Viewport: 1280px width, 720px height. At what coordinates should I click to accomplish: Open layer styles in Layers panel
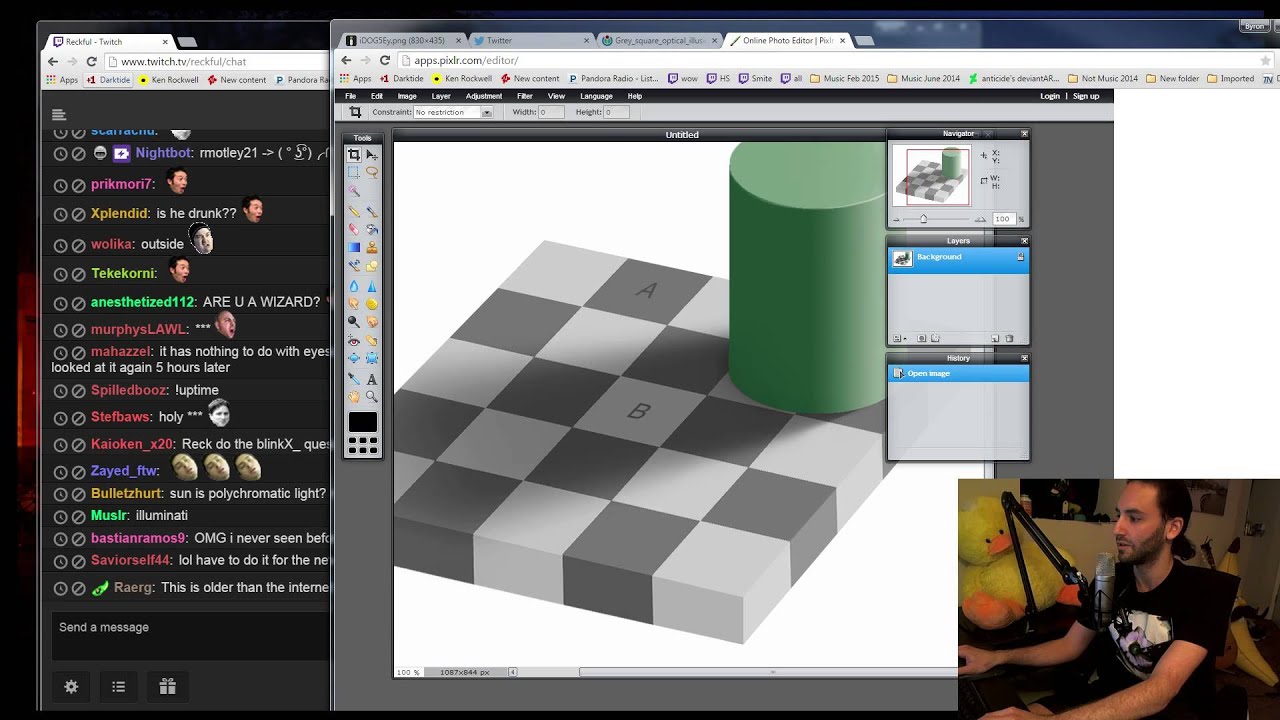935,338
